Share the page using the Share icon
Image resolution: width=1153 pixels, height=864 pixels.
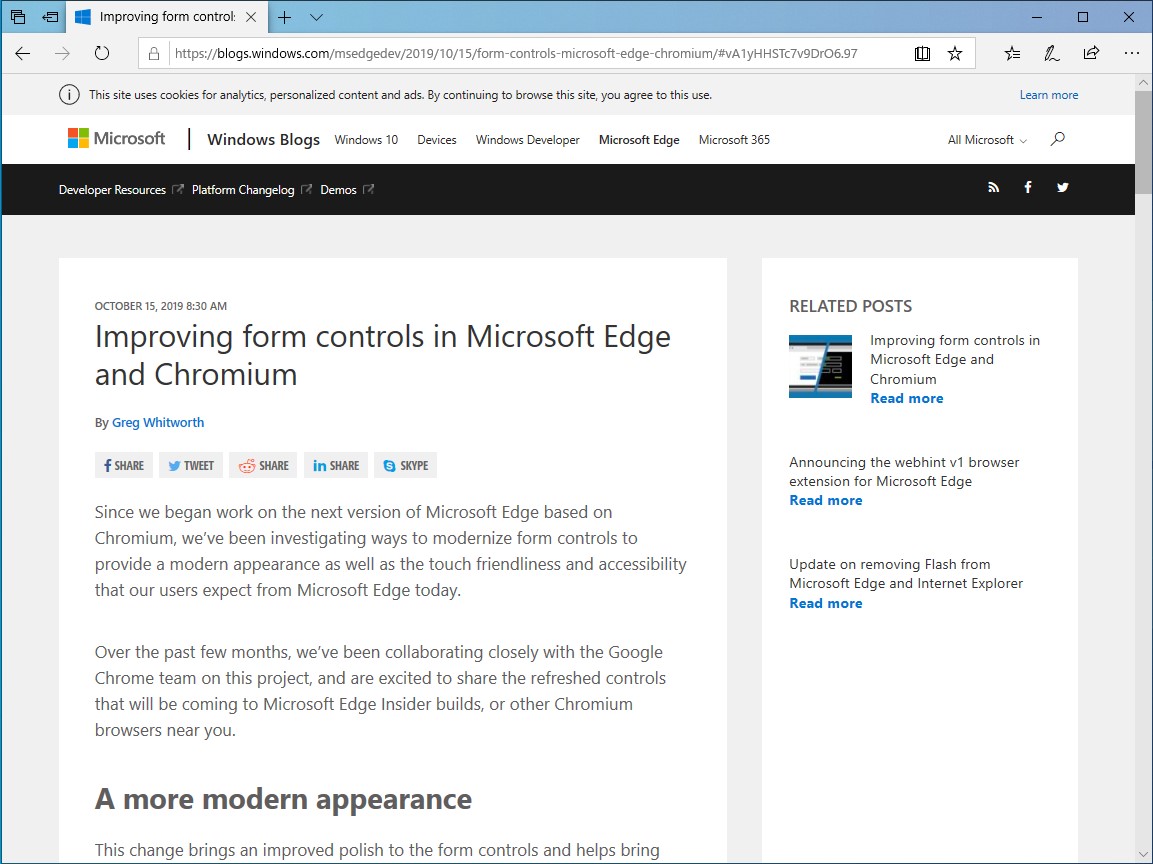pyautogui.click(x=1091, y=53)
